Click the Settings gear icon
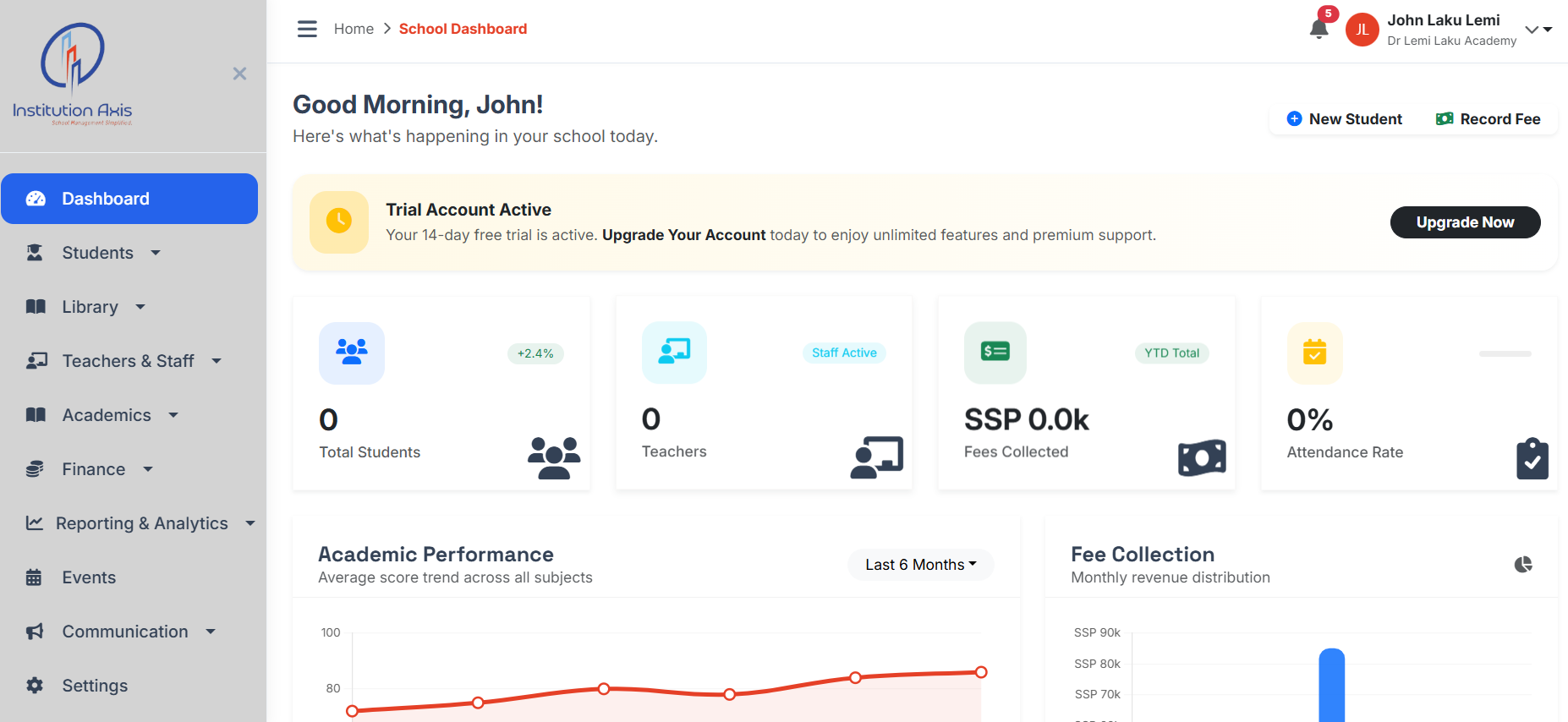Image resolution: width=1568 pixels, height=722 pixels. pos(35,686)
